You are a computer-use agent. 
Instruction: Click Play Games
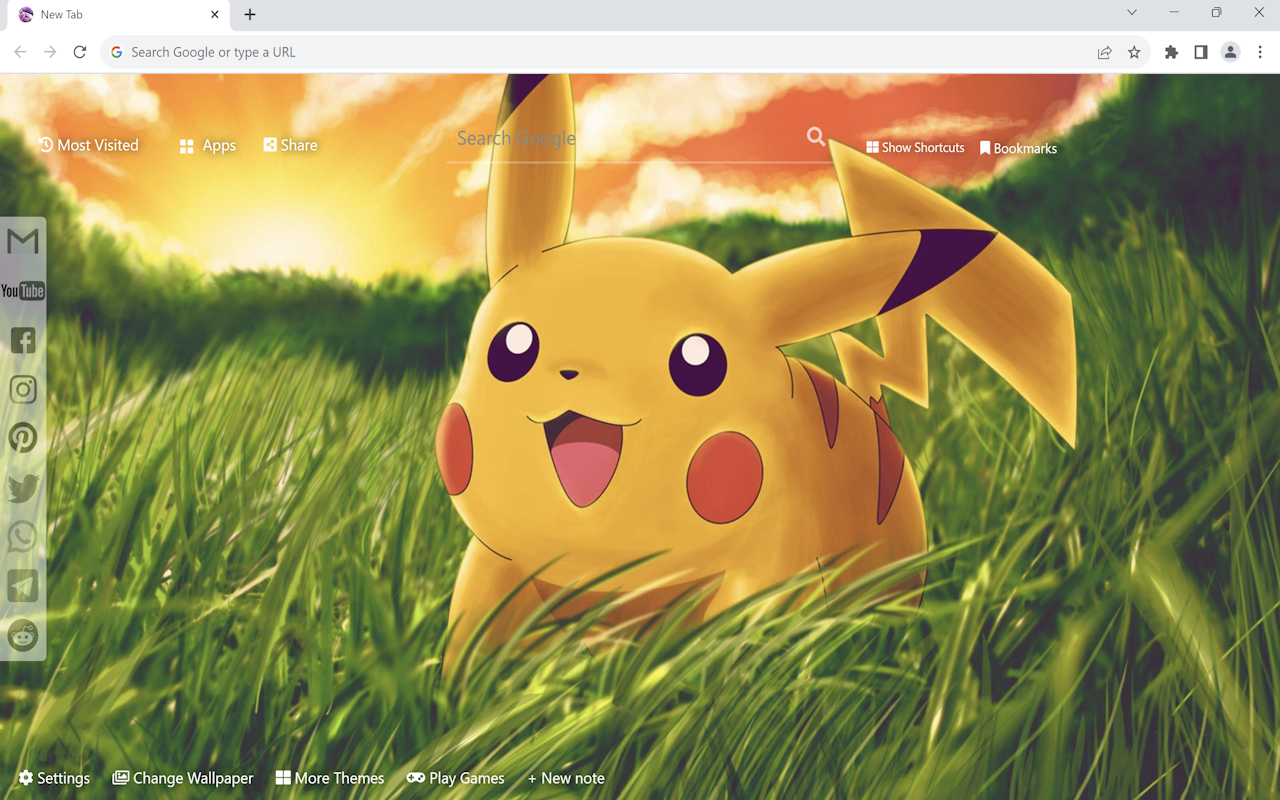[456, 778]
